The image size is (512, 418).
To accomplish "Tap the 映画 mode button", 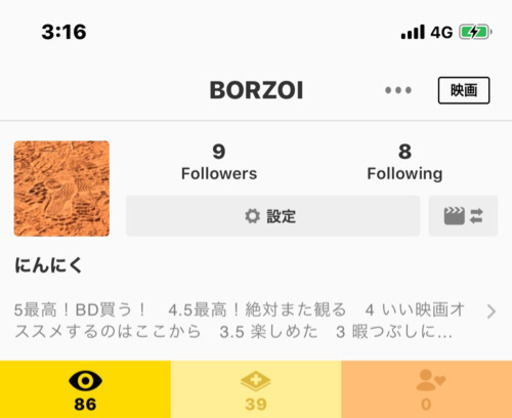I will 464,90.
